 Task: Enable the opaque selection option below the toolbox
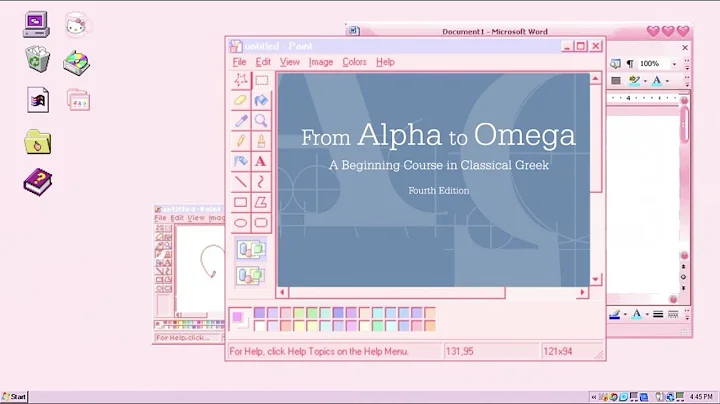(x=251, y=249)
